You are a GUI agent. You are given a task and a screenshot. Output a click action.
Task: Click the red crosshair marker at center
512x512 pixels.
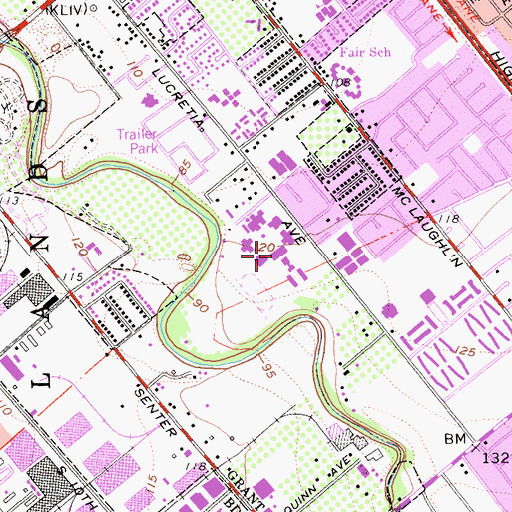pos(256,256)
